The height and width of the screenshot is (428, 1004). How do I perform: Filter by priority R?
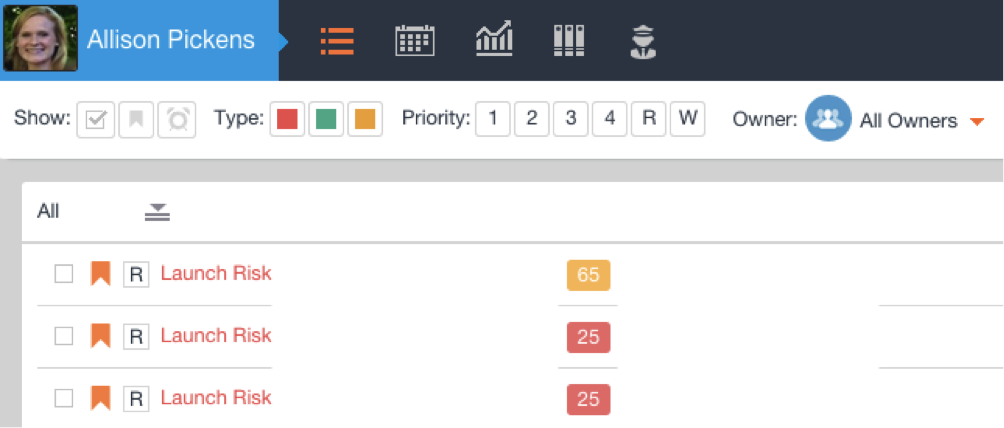pyautogui.click(x=648, y=120)
